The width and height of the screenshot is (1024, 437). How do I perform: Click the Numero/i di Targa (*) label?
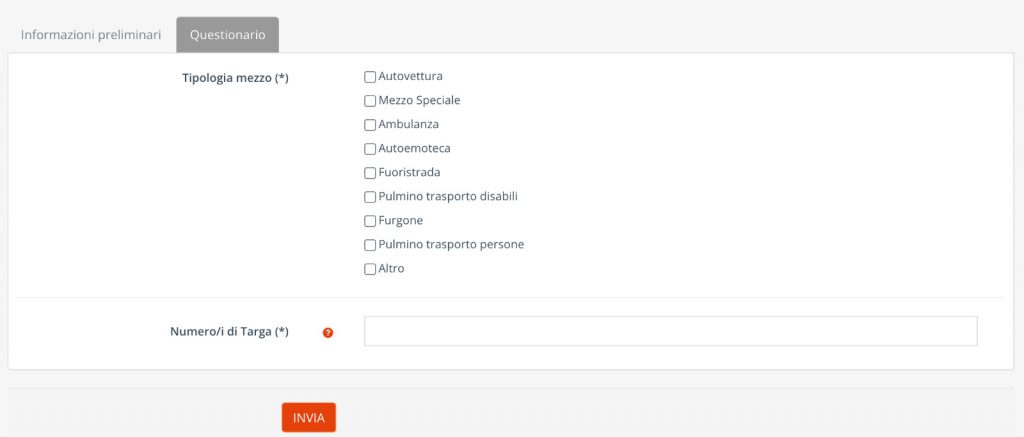point(229,331)
